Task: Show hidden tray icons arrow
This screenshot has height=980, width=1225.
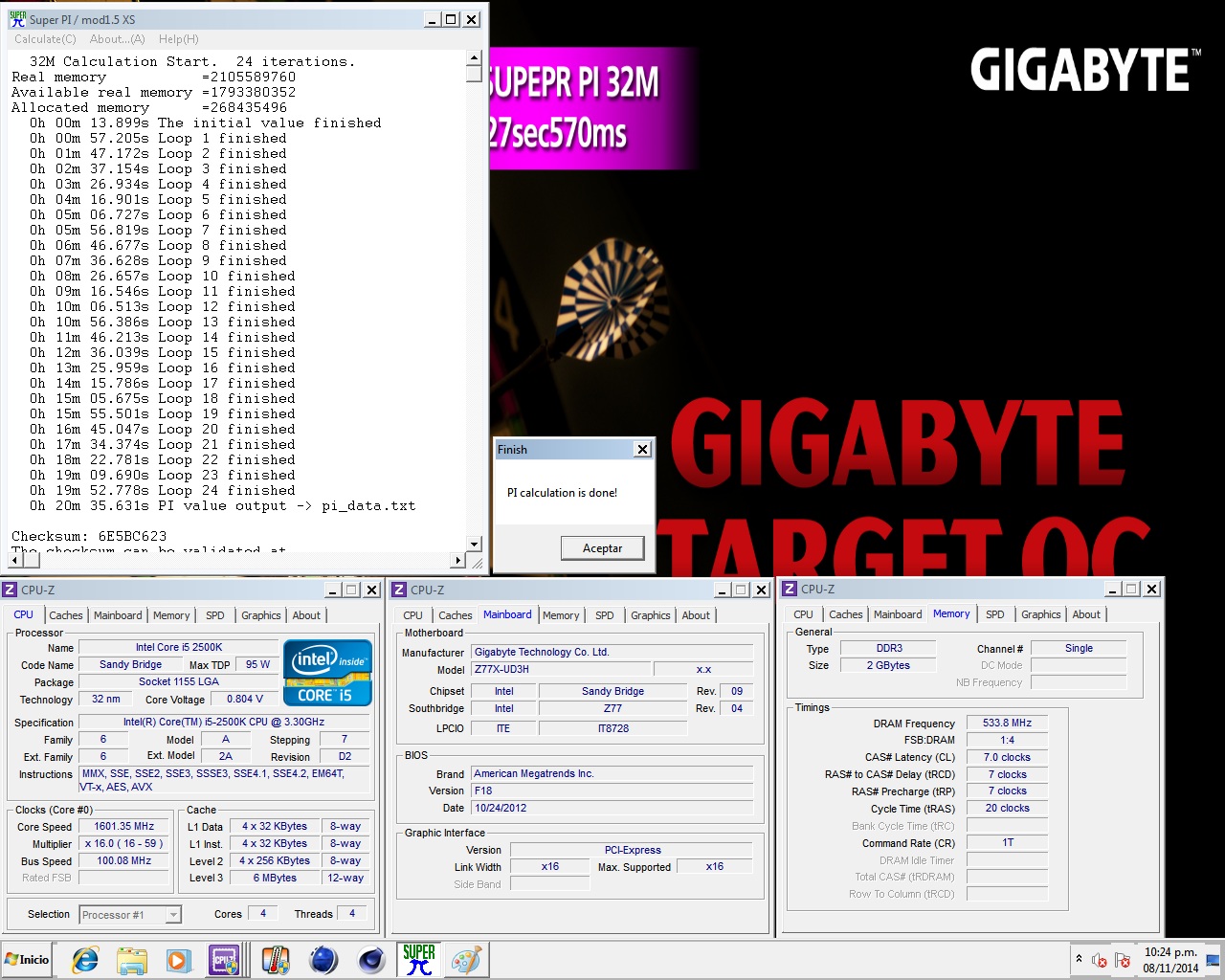Action: pos(1079,959)
